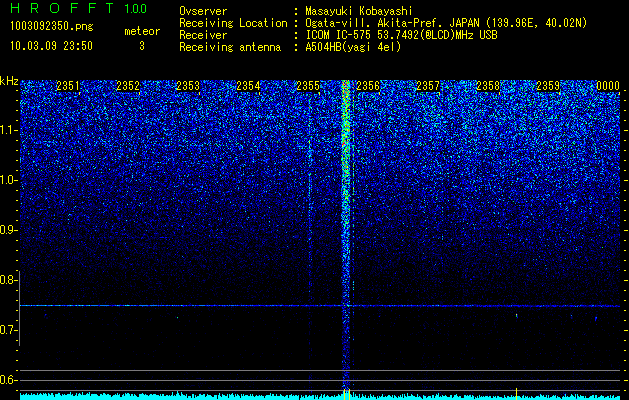Screen dimensions: 629x400
Task: Click the meteor count label
Action: 142,31
